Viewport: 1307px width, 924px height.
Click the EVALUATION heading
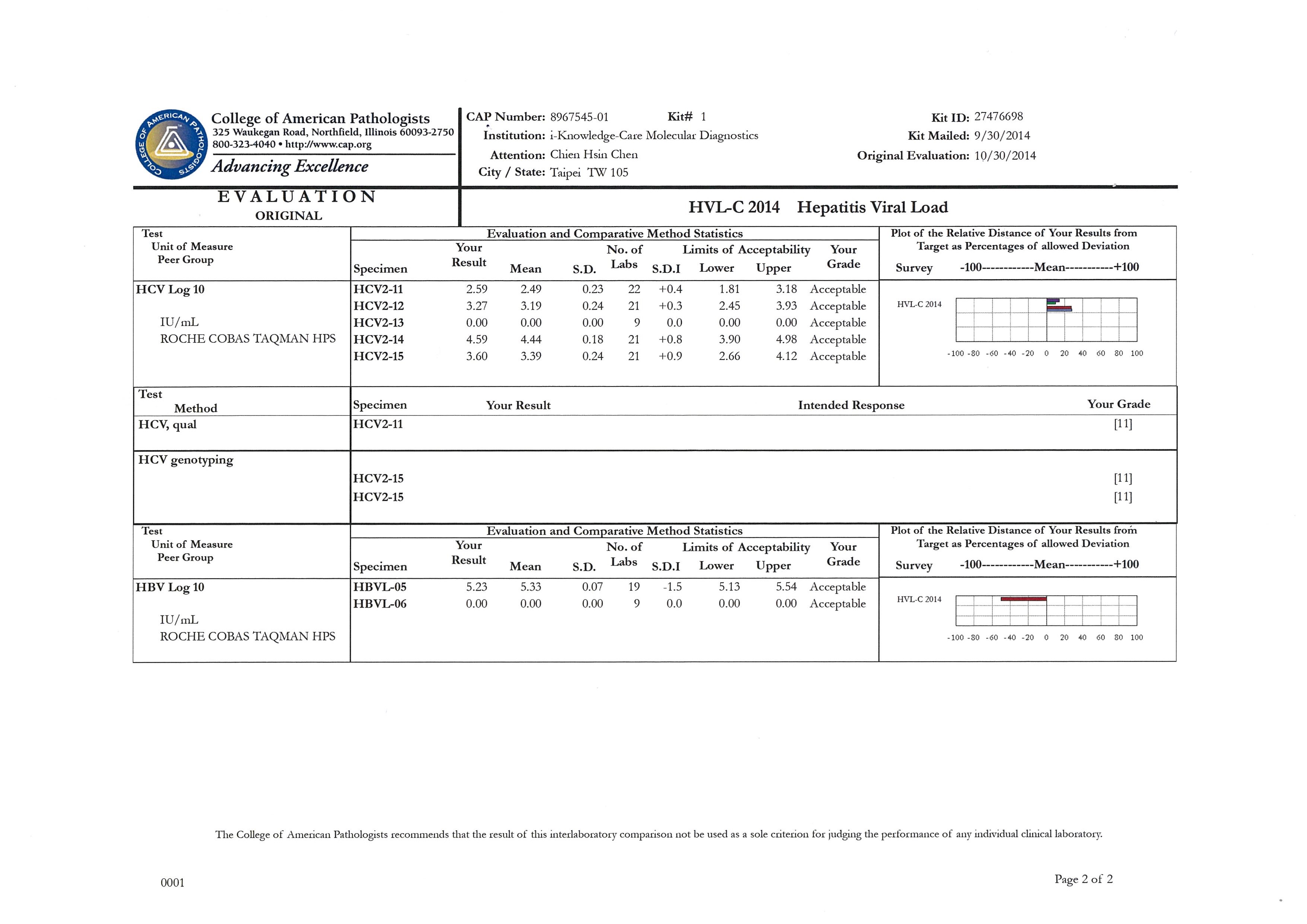(x=296, y=196)
